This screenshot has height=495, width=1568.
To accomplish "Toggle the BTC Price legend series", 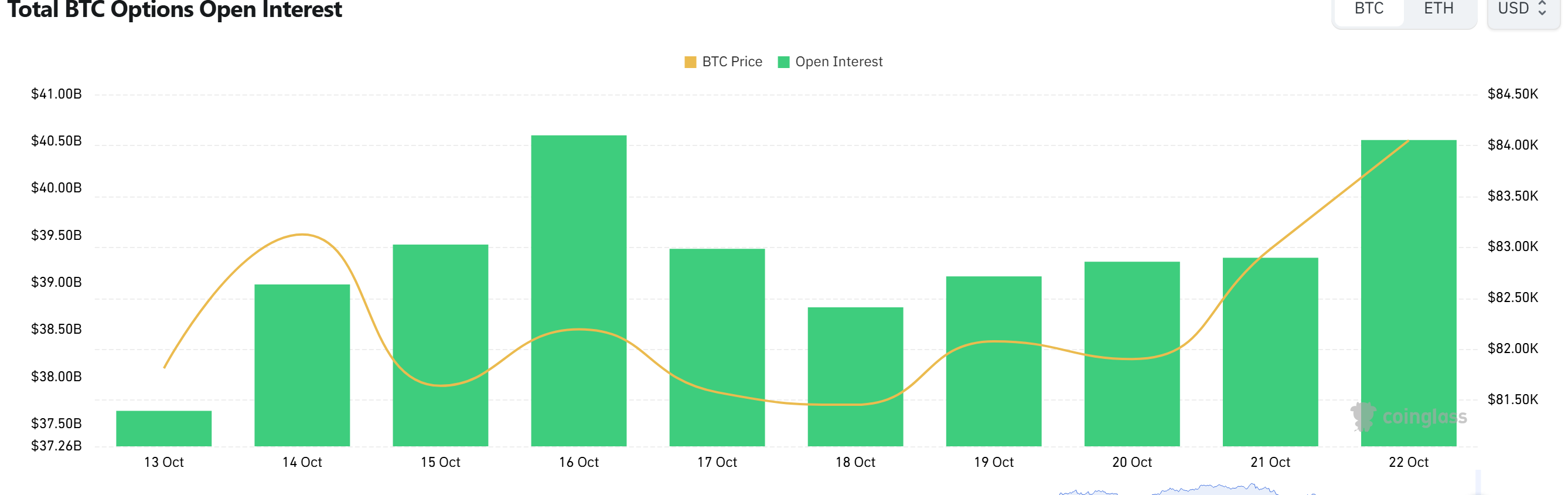I will pyautogui.click(x=723, y=62).
